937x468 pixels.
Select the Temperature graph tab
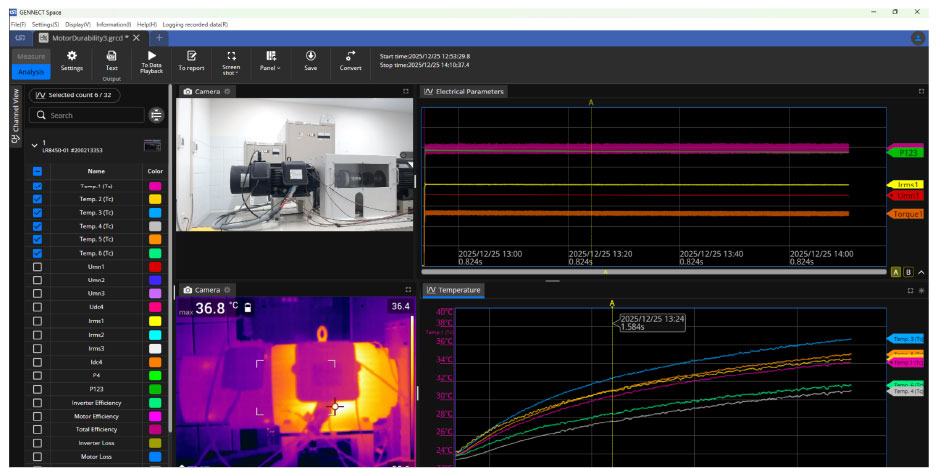click(x=453, y=290)
